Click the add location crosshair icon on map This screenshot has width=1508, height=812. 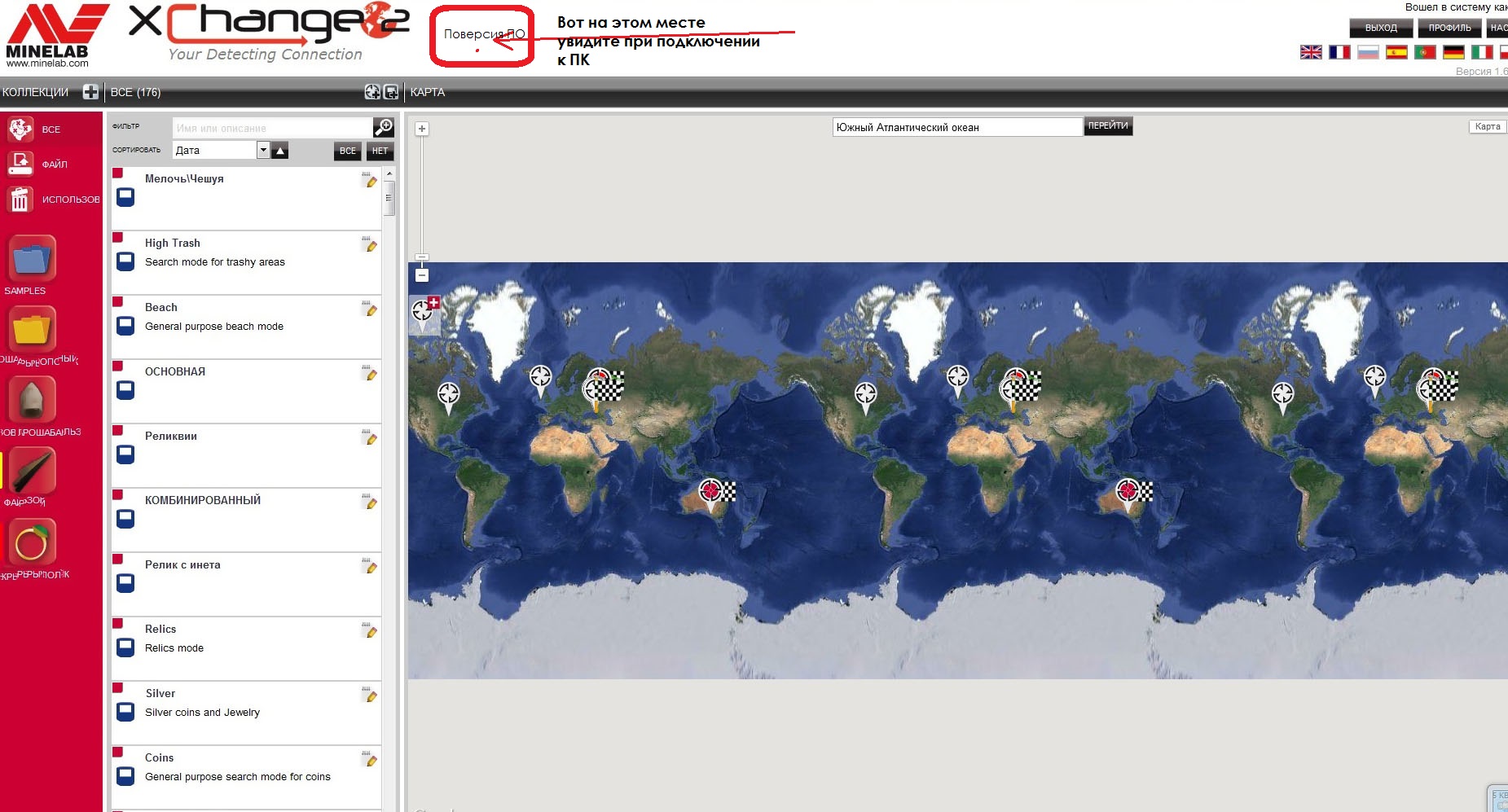click(424, 311)
